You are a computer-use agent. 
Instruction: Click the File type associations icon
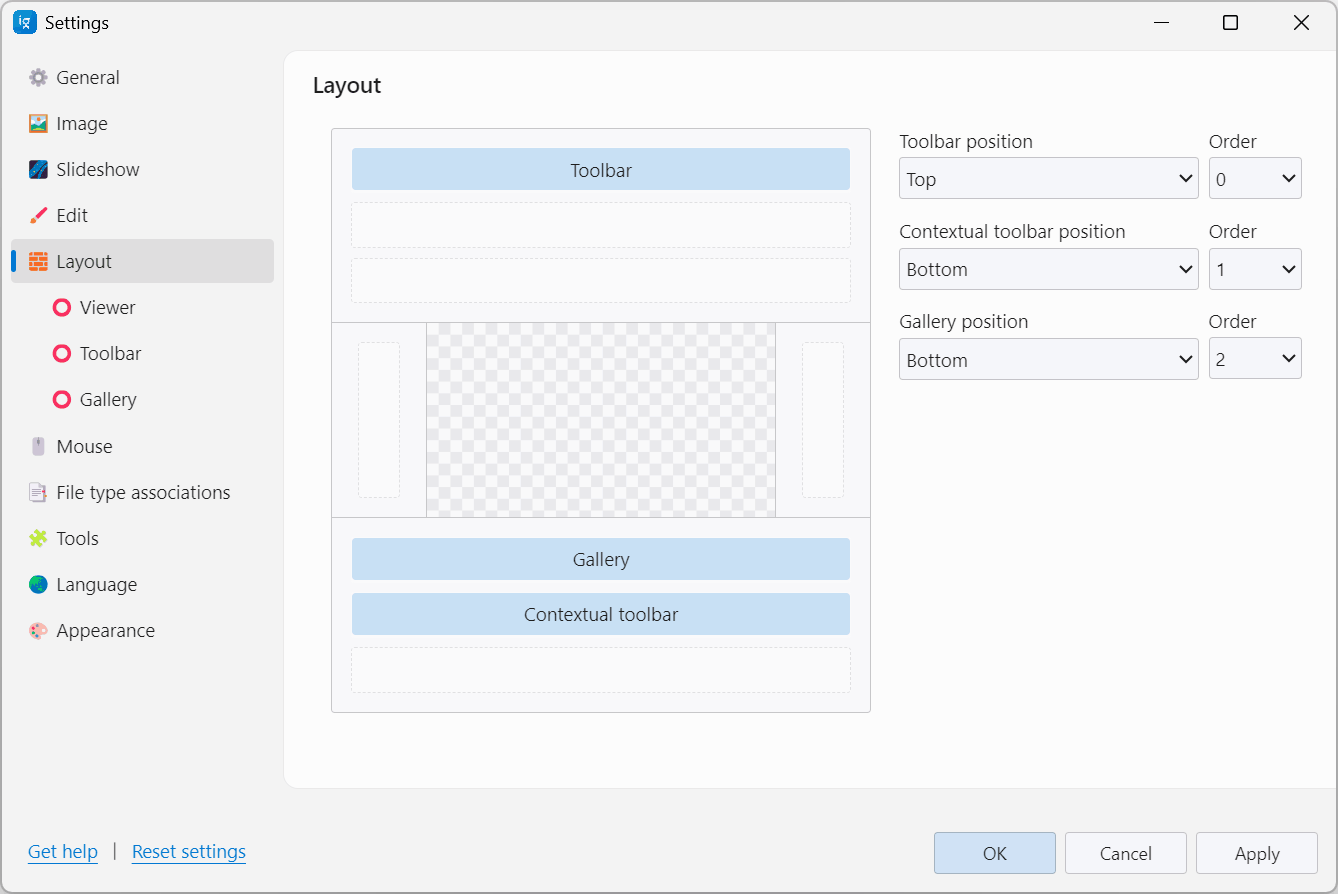(38, 493)
